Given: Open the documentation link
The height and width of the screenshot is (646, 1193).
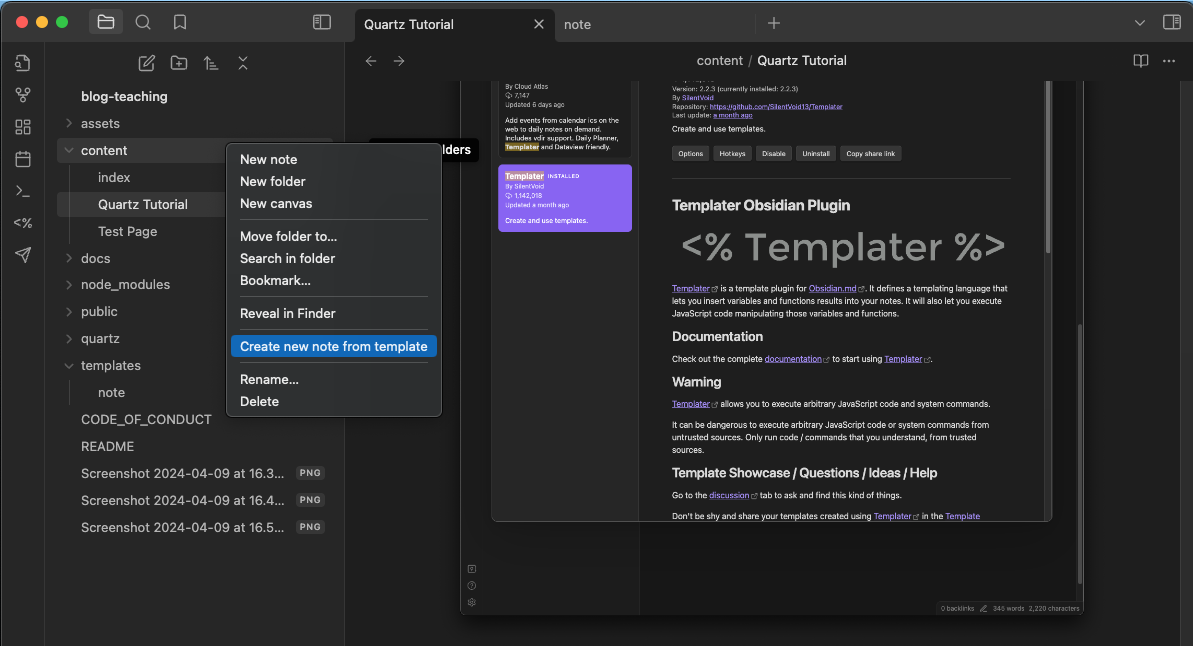Looking at the screenshot, I should 793,358.
